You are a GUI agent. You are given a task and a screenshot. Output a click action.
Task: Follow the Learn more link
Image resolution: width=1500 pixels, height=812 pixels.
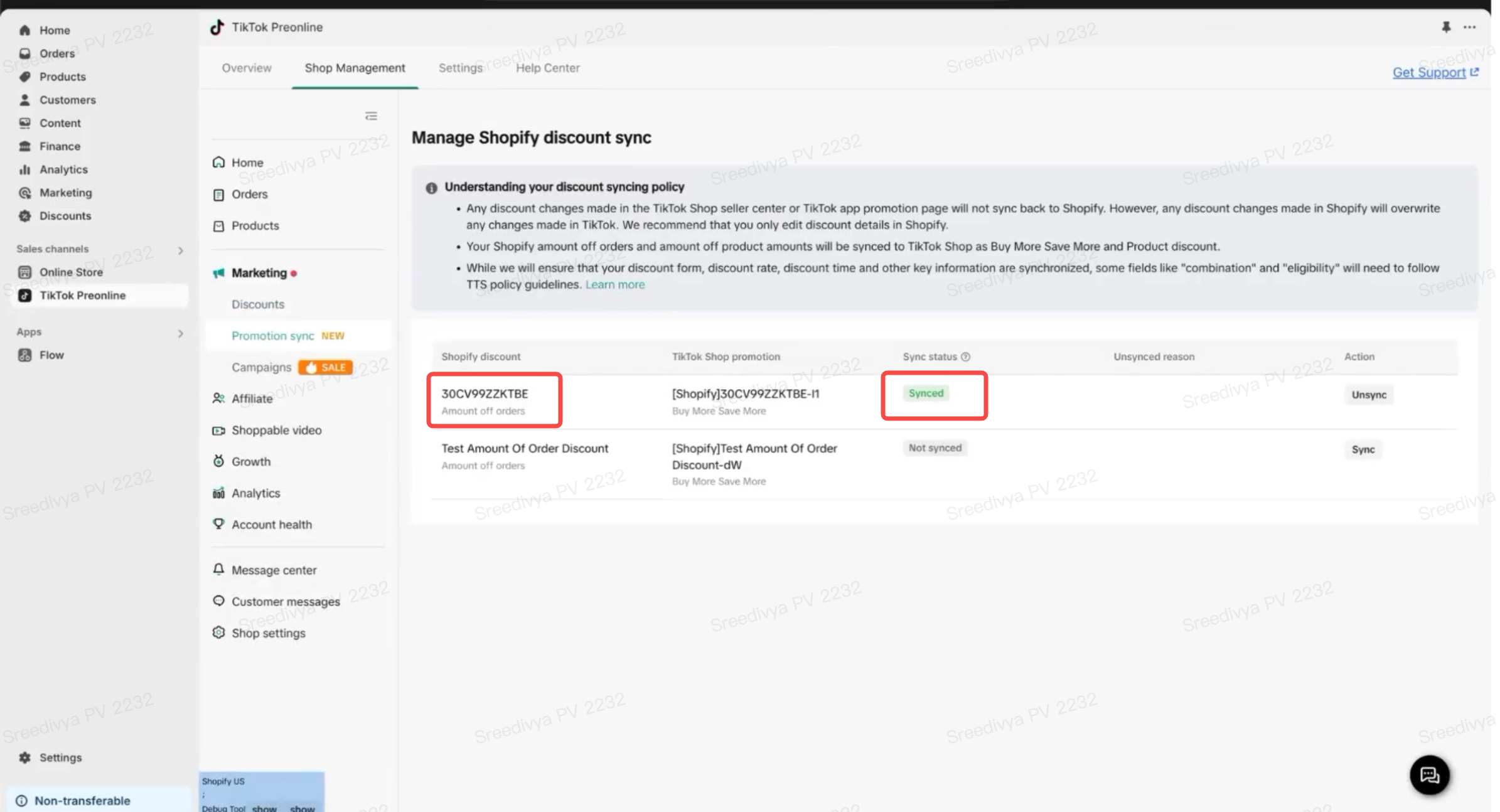click(x=614, y=284)
